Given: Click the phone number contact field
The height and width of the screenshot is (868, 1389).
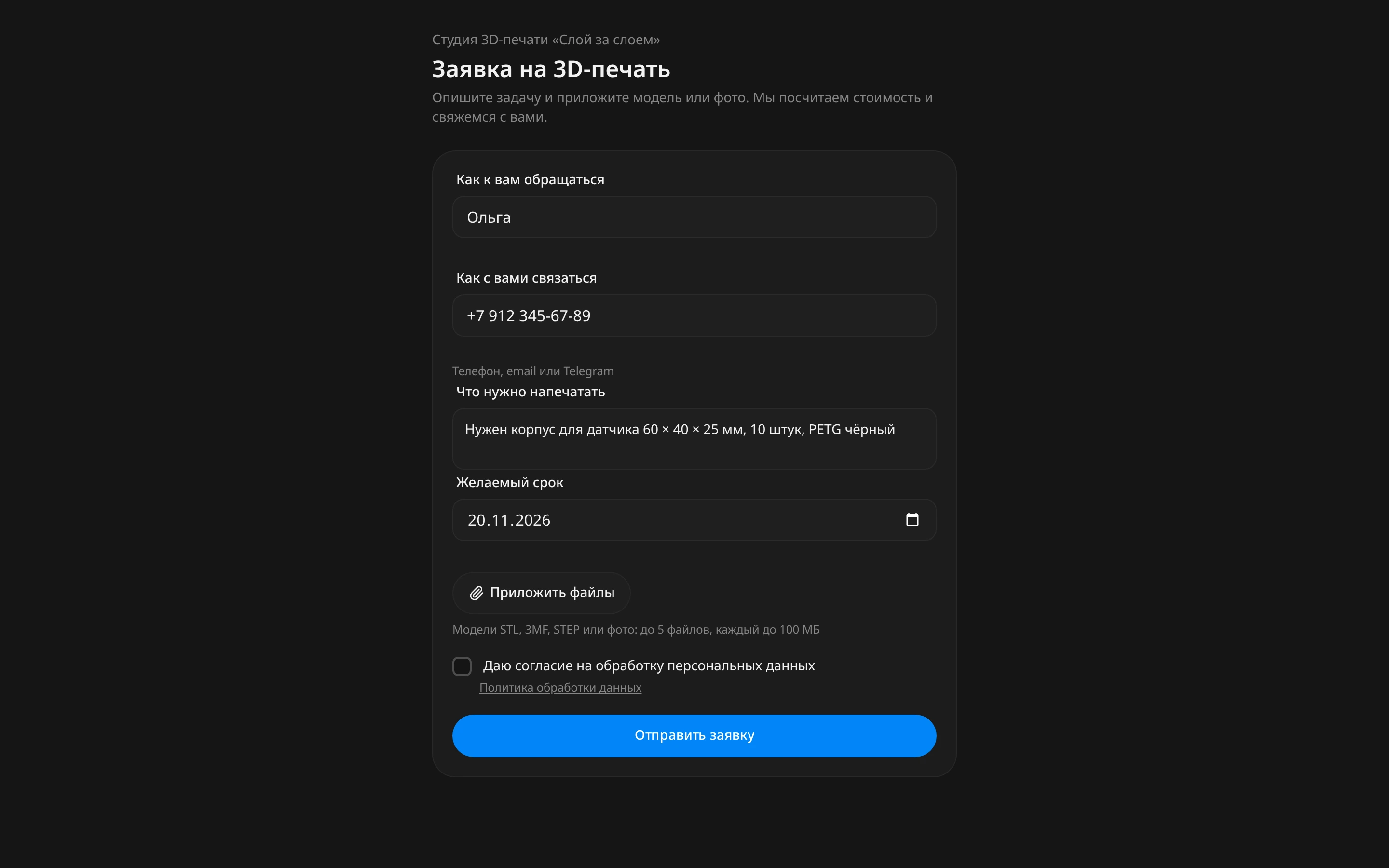Looking at the screenshot, I should (x=694, y=315).
